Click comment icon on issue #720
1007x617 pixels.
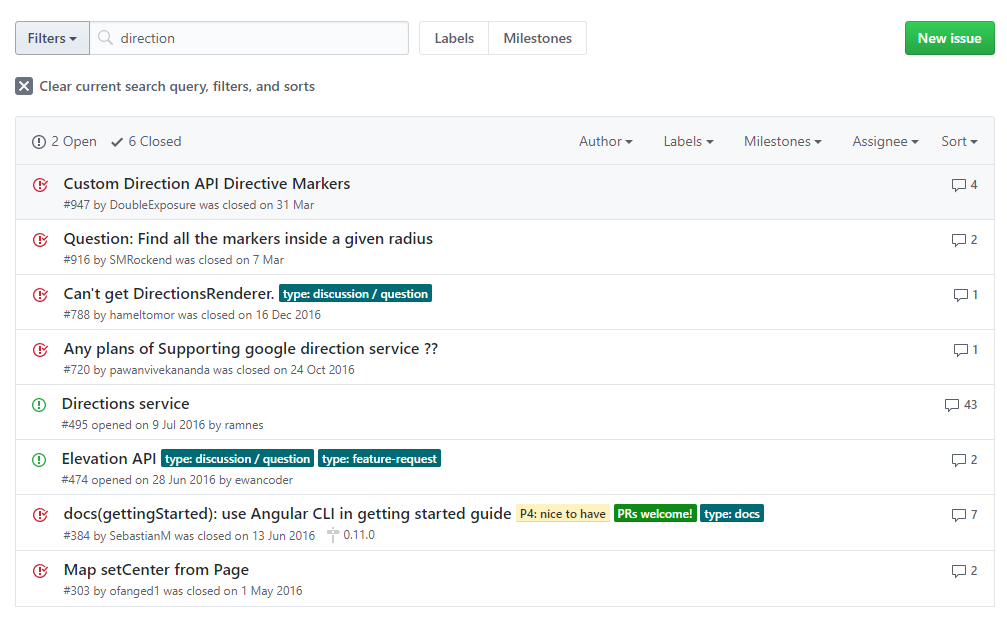[961, 351]
